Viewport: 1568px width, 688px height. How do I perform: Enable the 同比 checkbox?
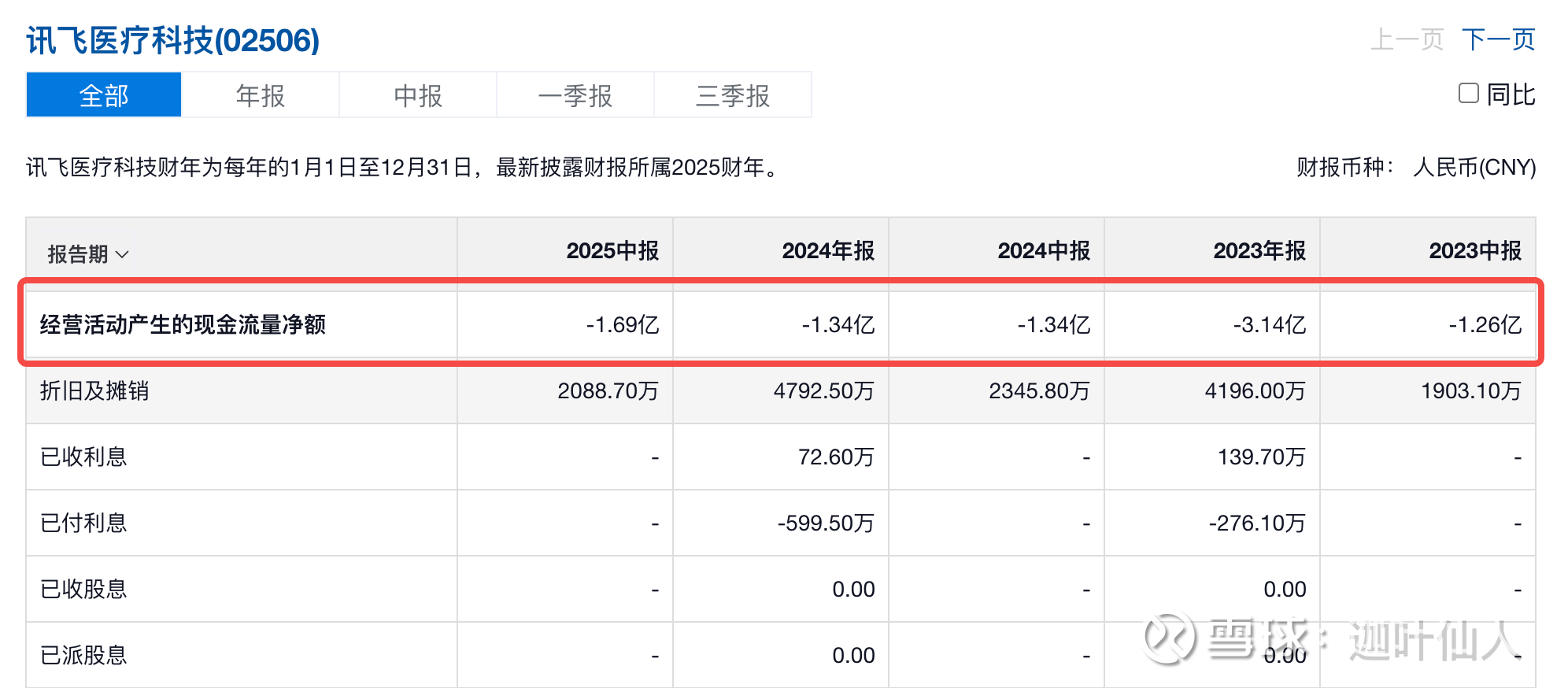click(x=1469, y=94)
